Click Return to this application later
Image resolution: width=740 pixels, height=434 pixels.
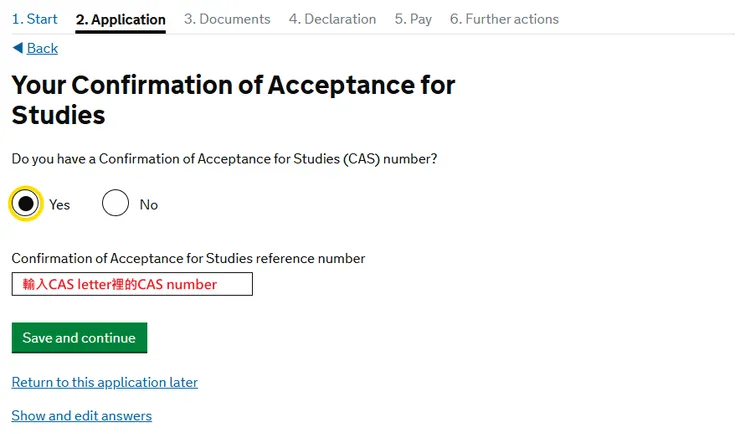[105, 382]
